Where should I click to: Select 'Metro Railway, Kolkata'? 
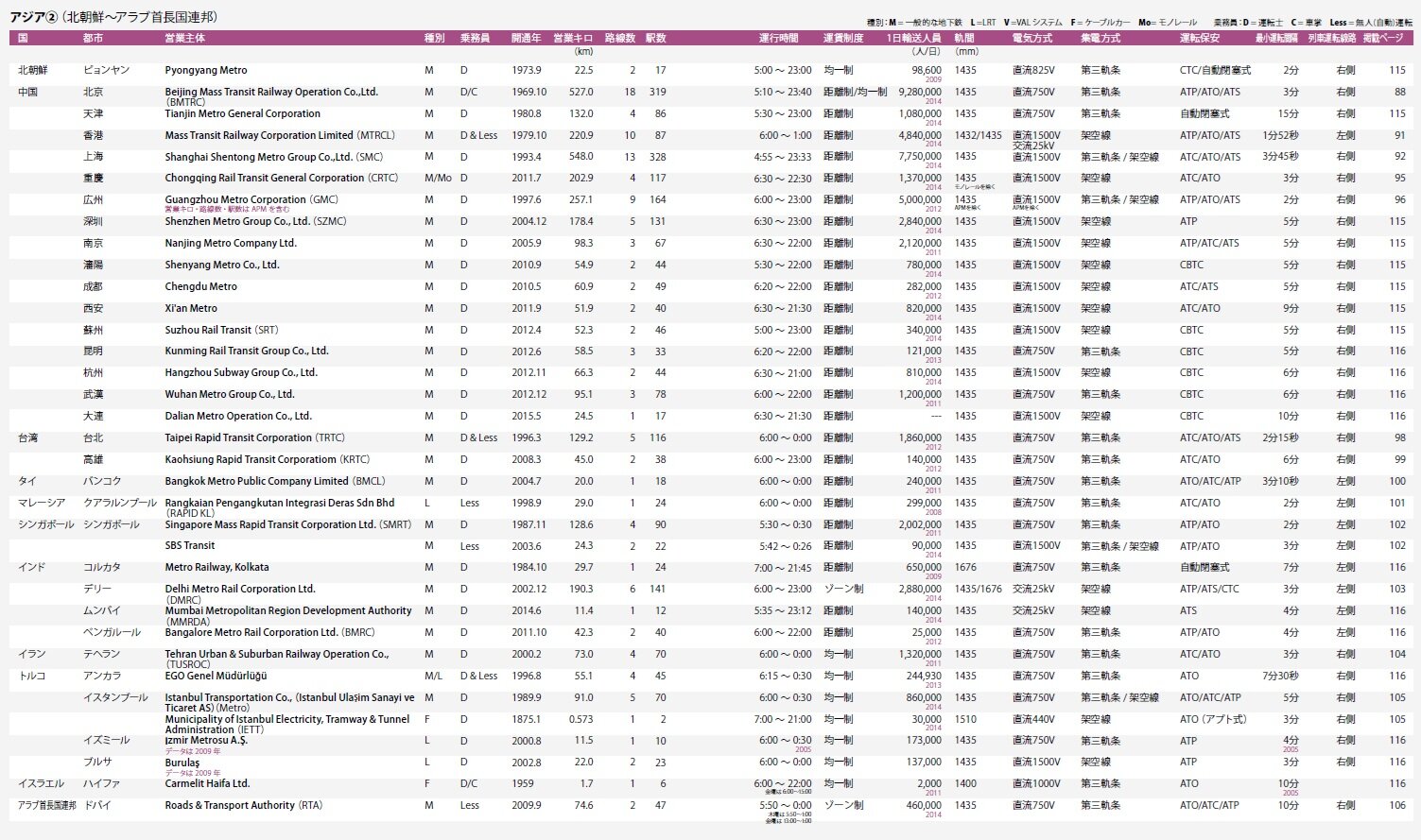[217, 568]
